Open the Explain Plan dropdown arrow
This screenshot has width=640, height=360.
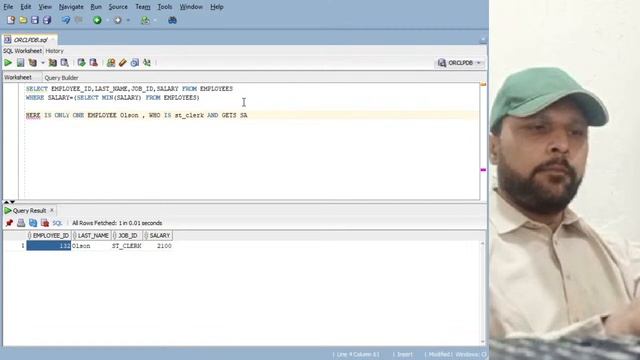point(43,63)
